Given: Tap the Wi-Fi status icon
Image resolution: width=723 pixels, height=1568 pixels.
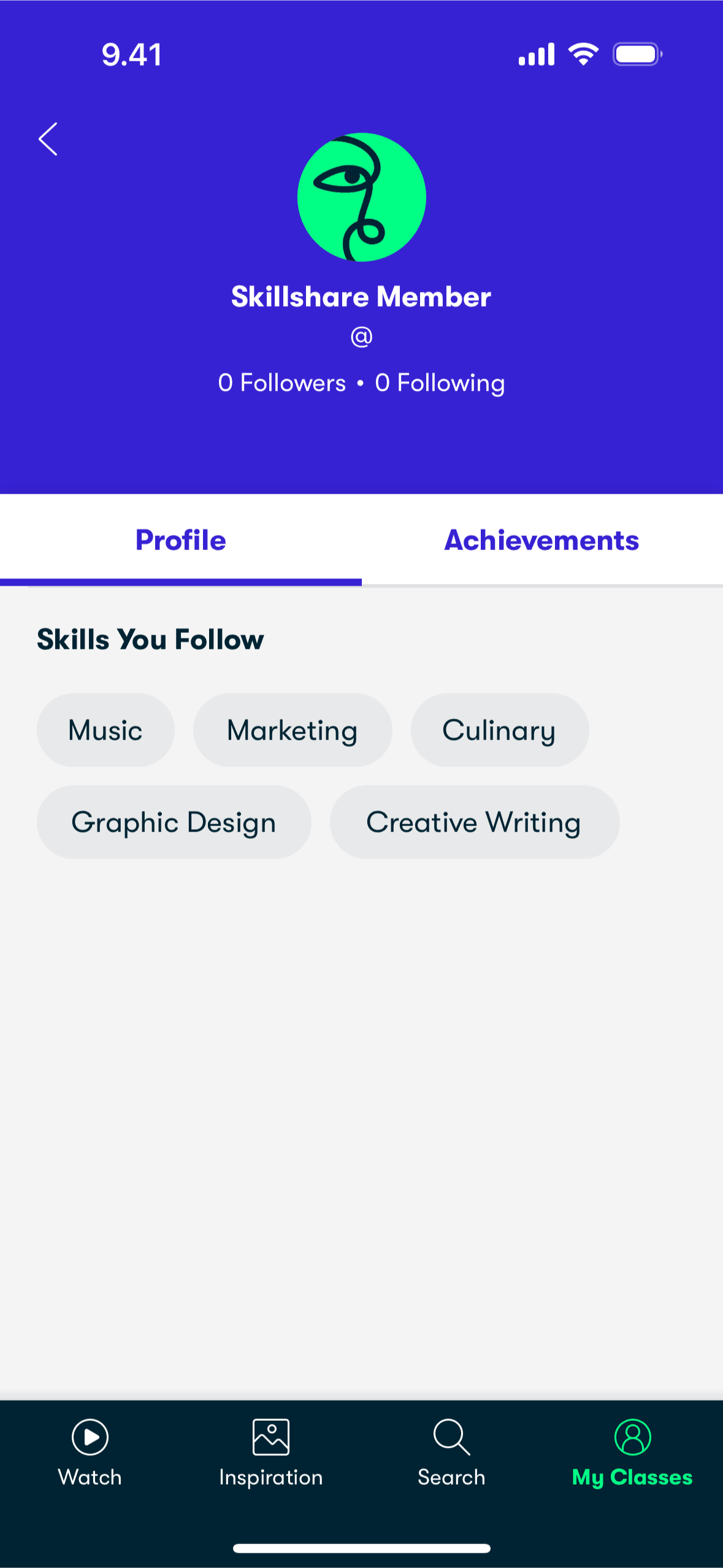Looking at the screenshot, I should (x=583, y=54).
